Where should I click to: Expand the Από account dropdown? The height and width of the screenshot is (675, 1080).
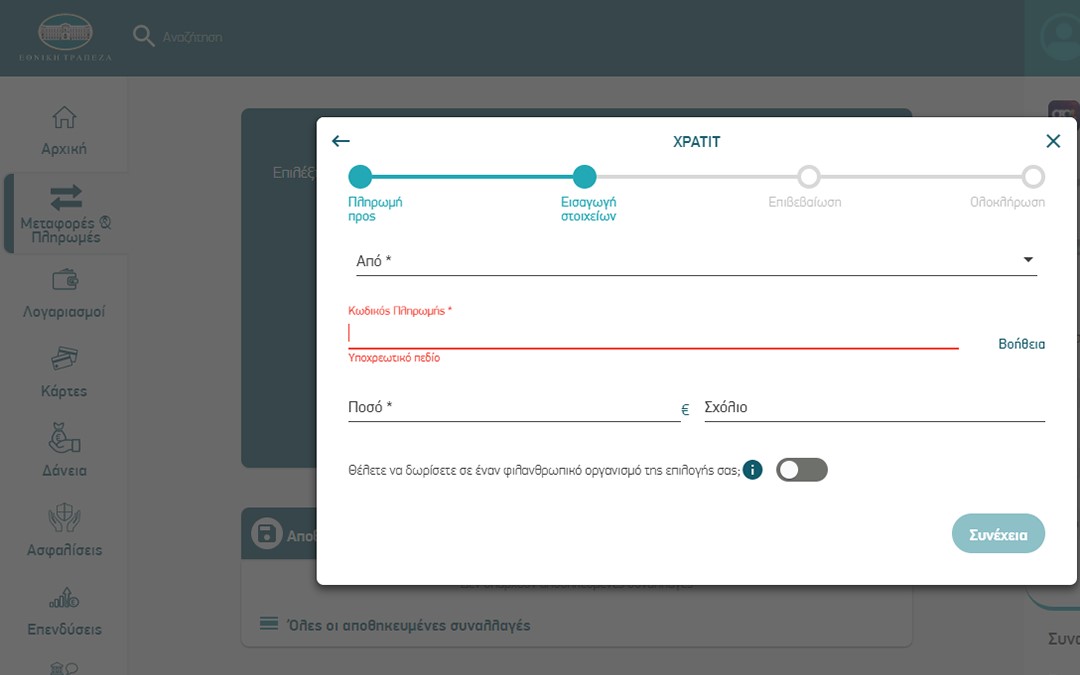click(x=1027, y=261)
